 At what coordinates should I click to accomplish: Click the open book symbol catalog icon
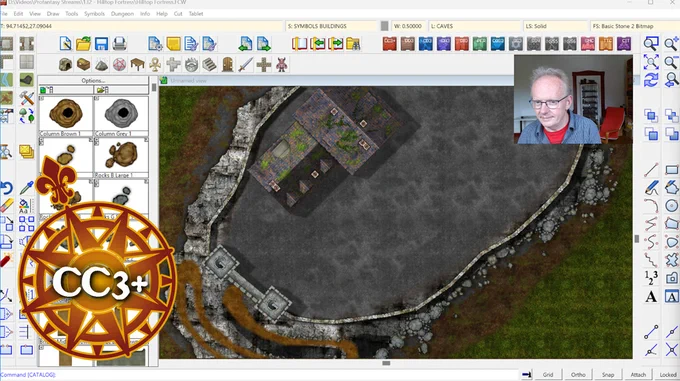299,44
